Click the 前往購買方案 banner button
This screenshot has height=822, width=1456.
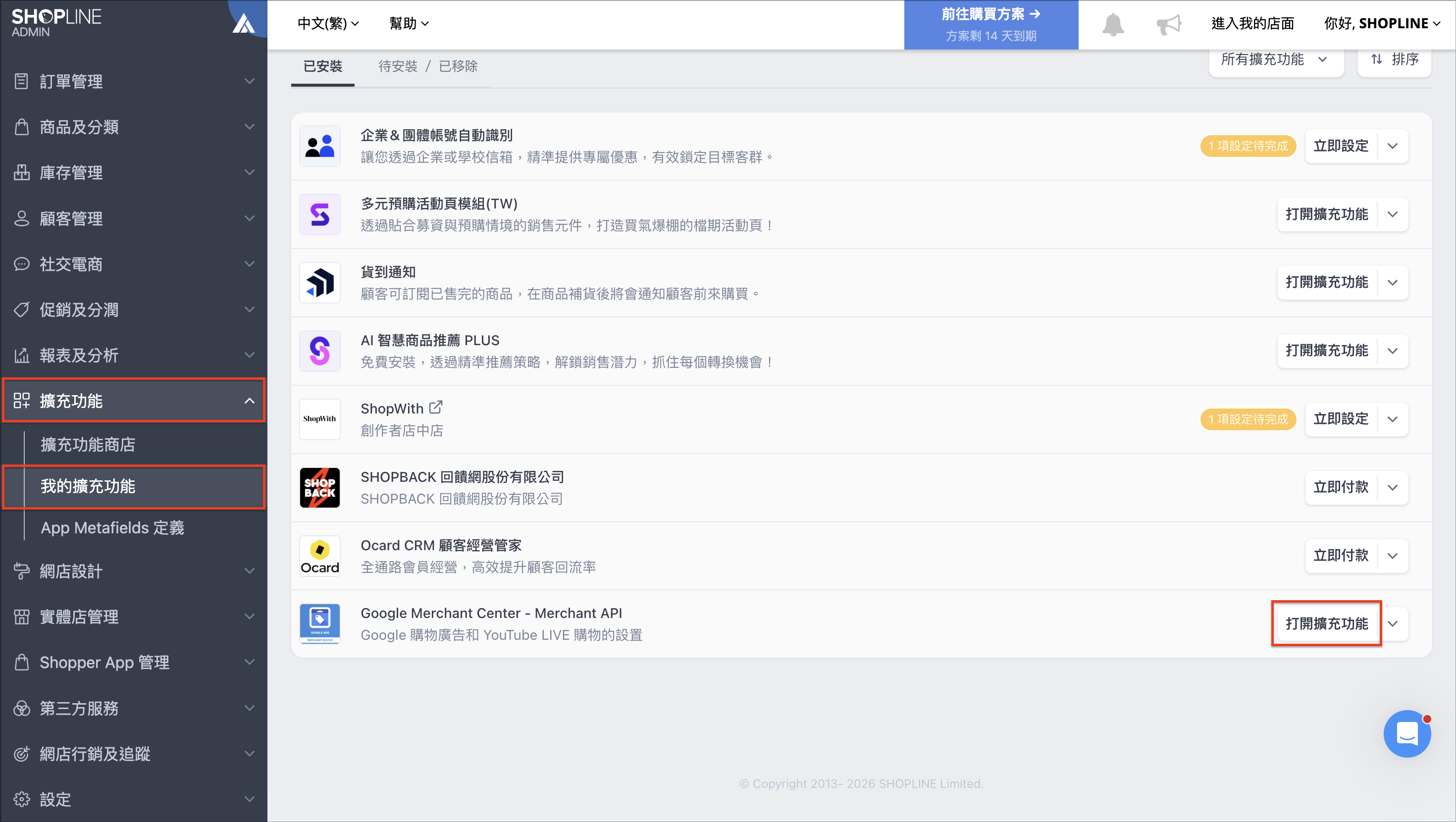pos(991,24)
